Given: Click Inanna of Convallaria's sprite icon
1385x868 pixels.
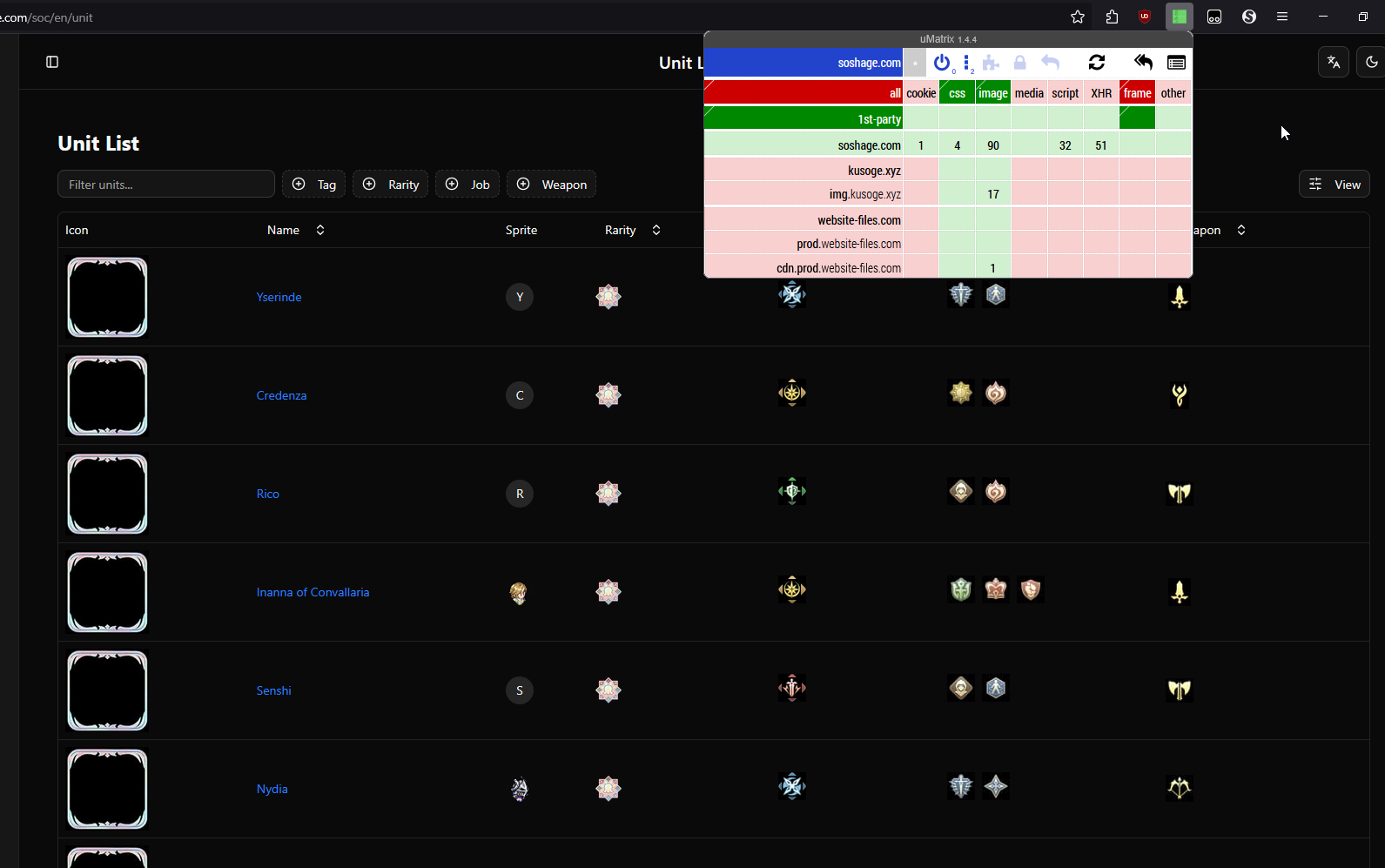Looking at the screenshot, I should (520, 592).
